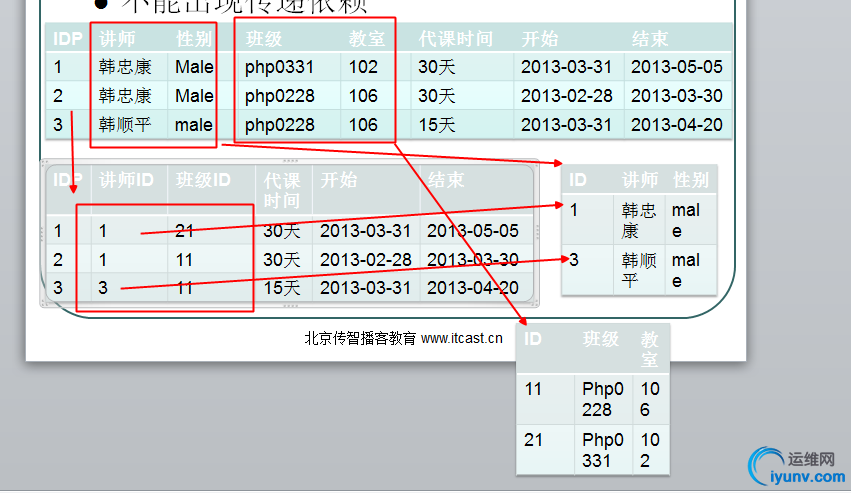Image resolution: width=851 pixels, height=493 pixels.
Task: Select the 结束 header in the 讲师ID table
Action: click(x=446, y=180)
